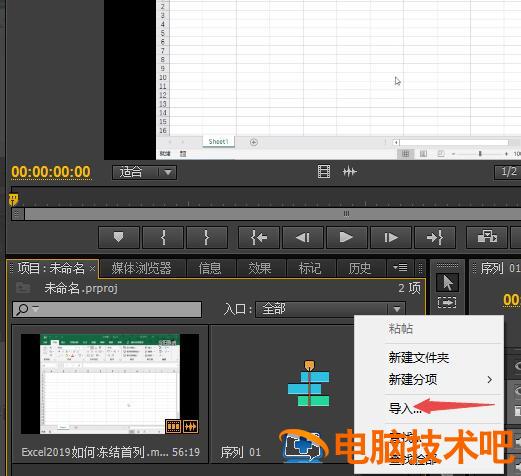Expand the 新建分项 submenu

(x=429, y=379)
